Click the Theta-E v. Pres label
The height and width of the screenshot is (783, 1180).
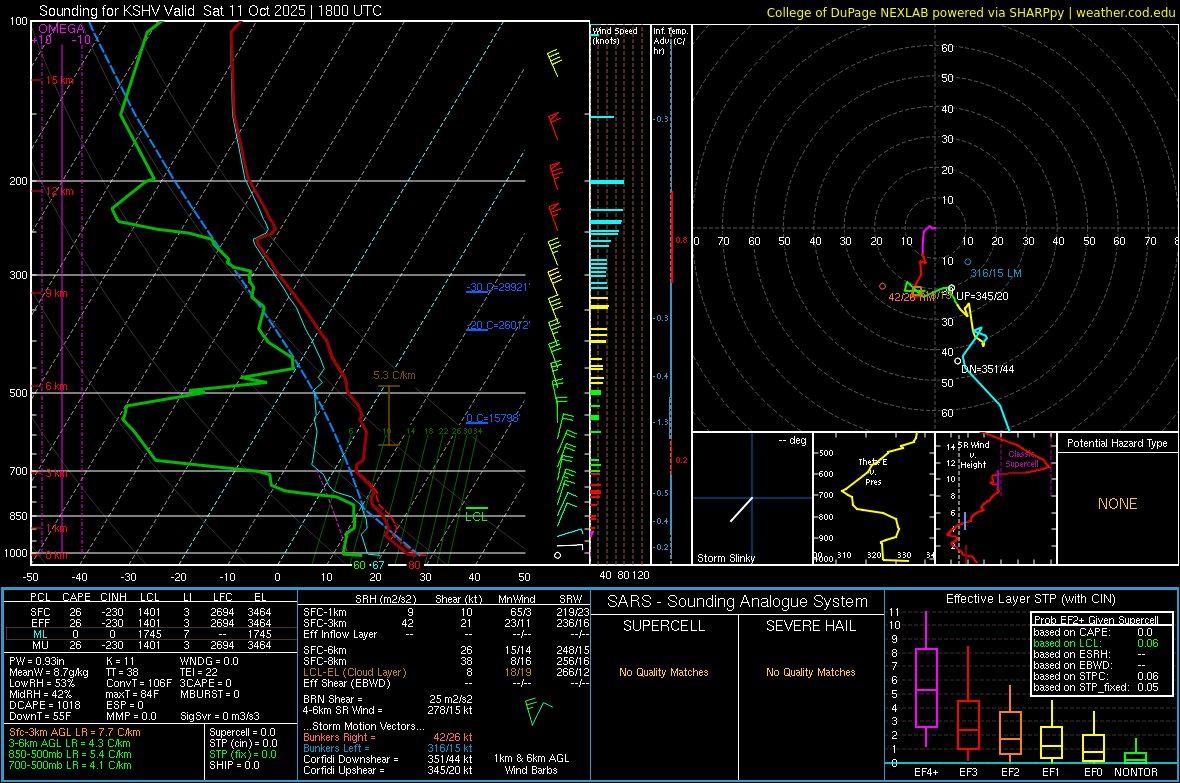point(873,471)
